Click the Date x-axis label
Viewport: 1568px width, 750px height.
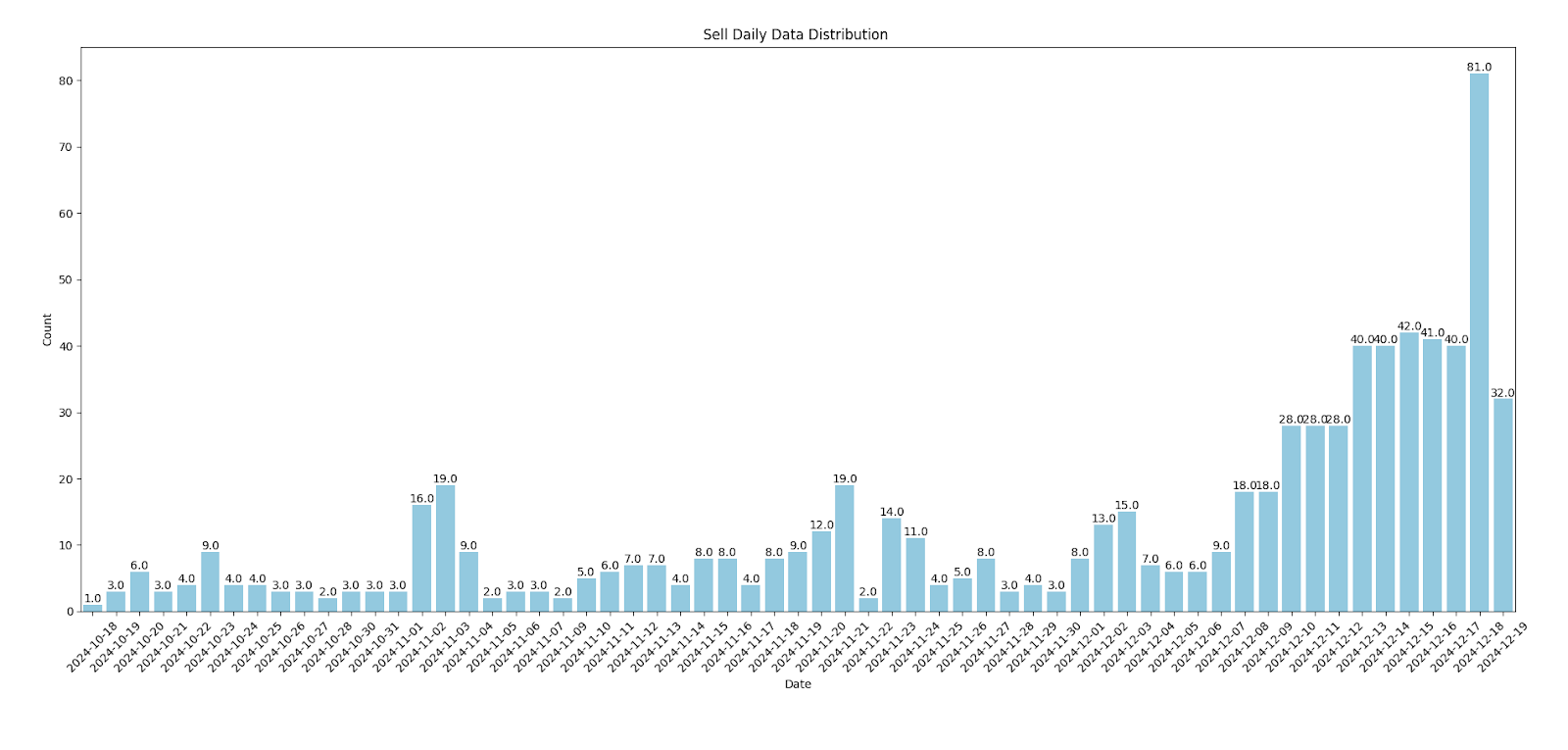coord(798,684)
